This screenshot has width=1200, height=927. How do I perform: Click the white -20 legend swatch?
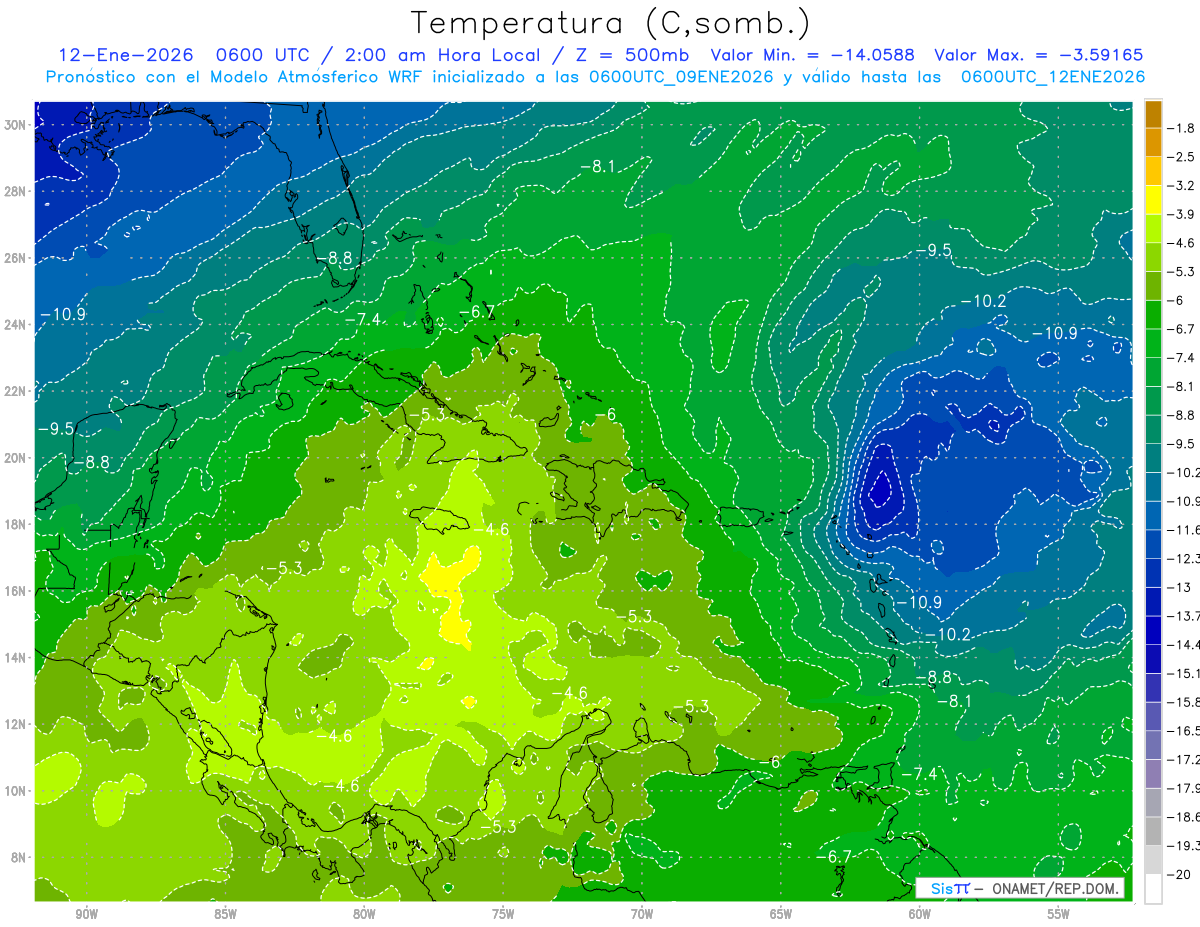pos(1153,888)
